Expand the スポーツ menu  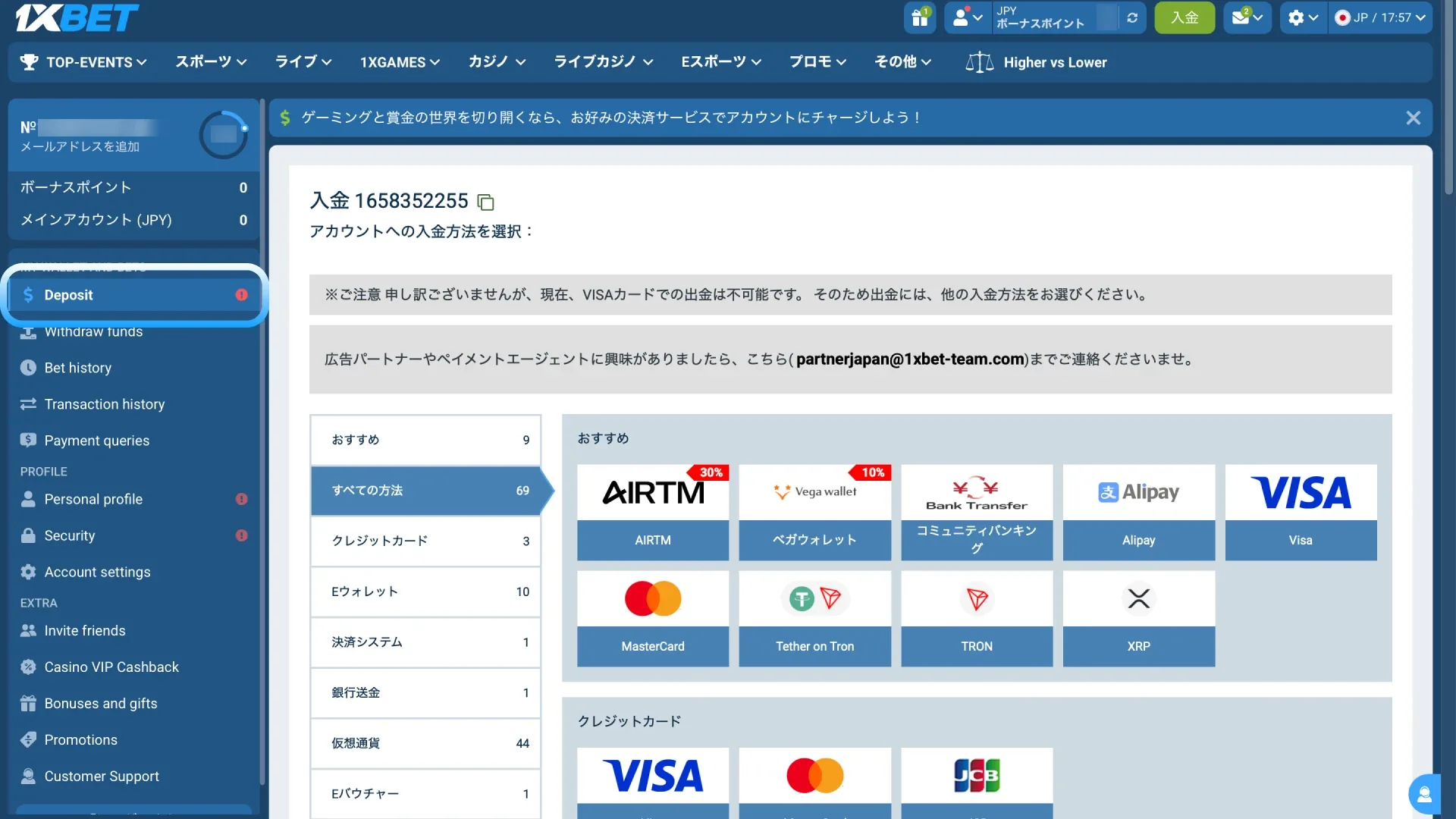coord(211,62)
